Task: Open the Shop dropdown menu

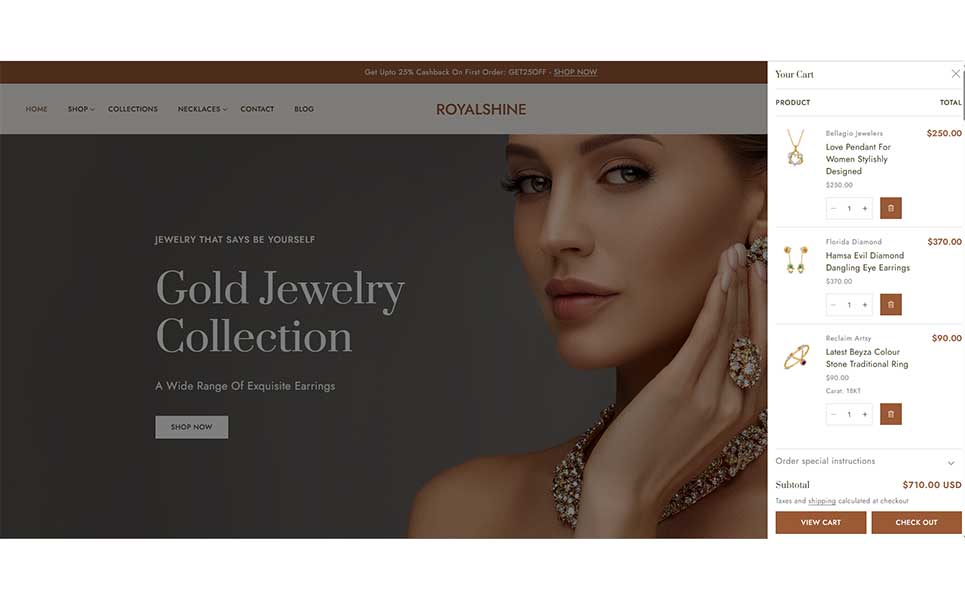Action: [x=81, y=109]
